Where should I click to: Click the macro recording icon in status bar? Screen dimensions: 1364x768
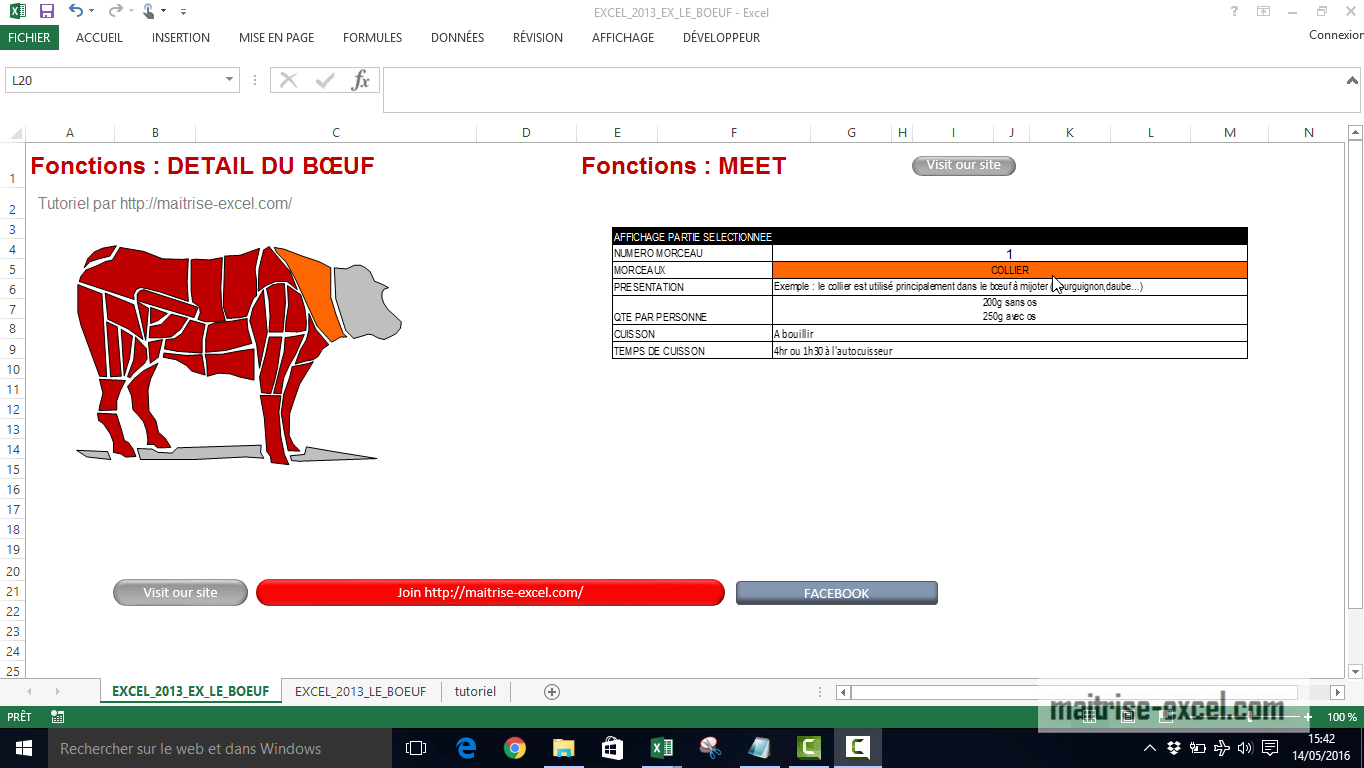tap(58, 717)
